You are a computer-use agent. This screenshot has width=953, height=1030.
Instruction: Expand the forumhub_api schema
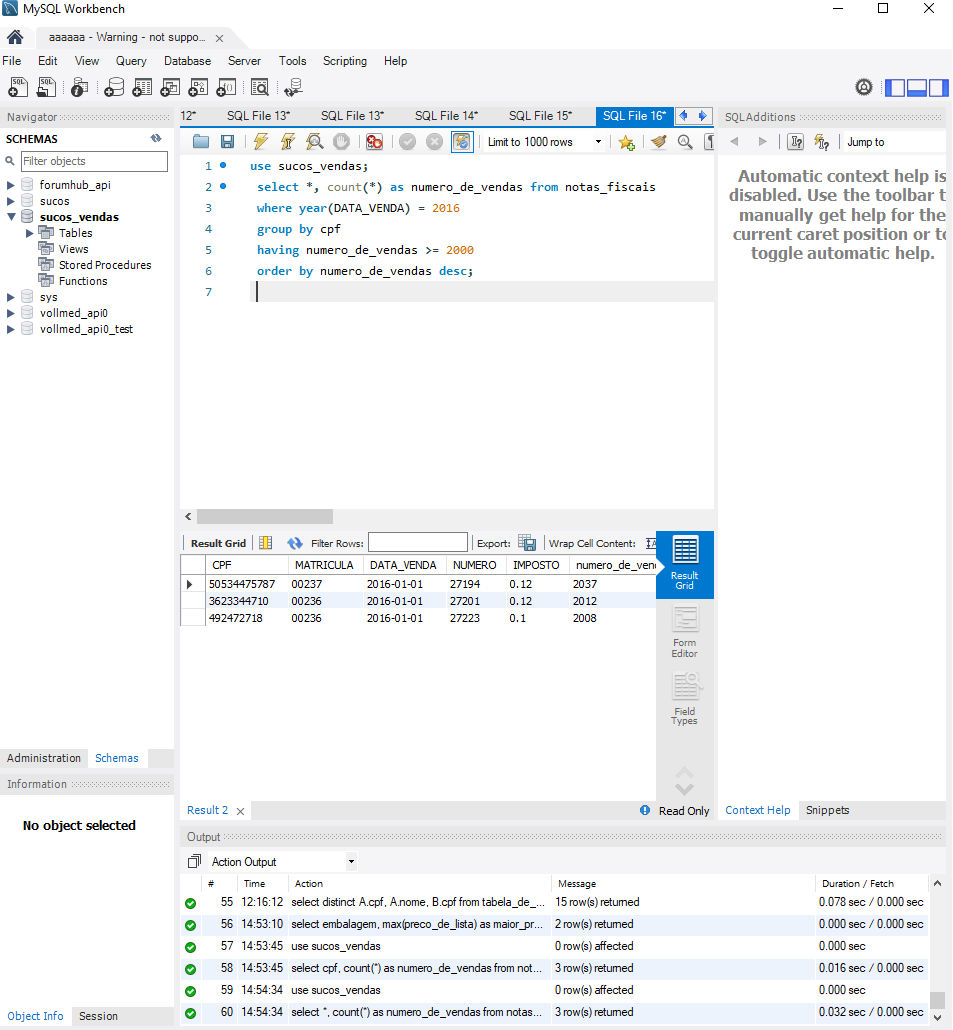coord(11,185)
